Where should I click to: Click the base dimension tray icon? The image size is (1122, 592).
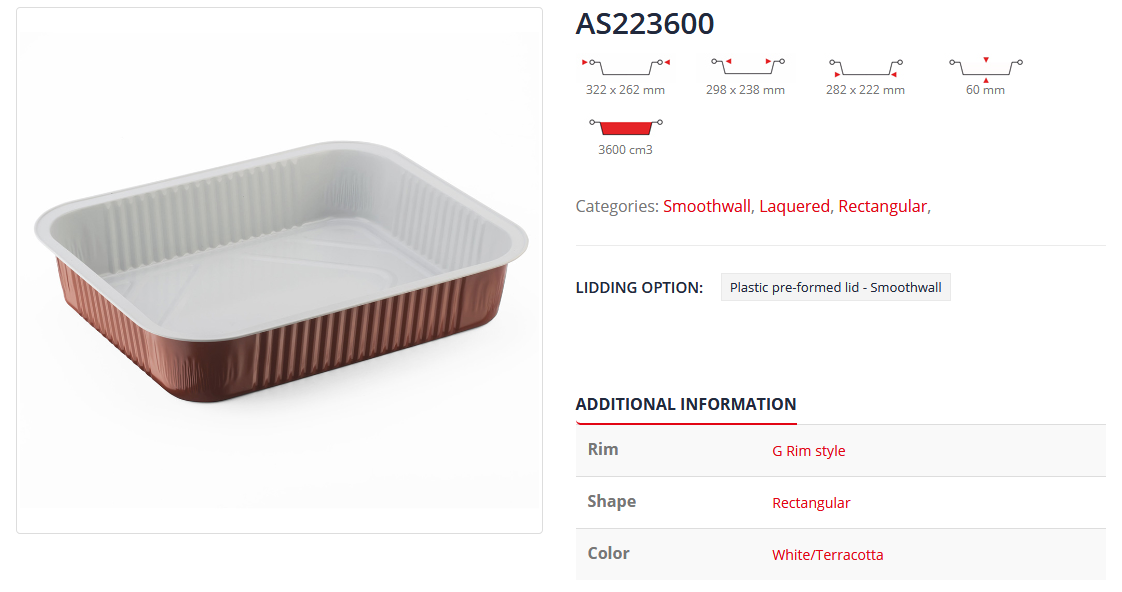pos(865,68)
